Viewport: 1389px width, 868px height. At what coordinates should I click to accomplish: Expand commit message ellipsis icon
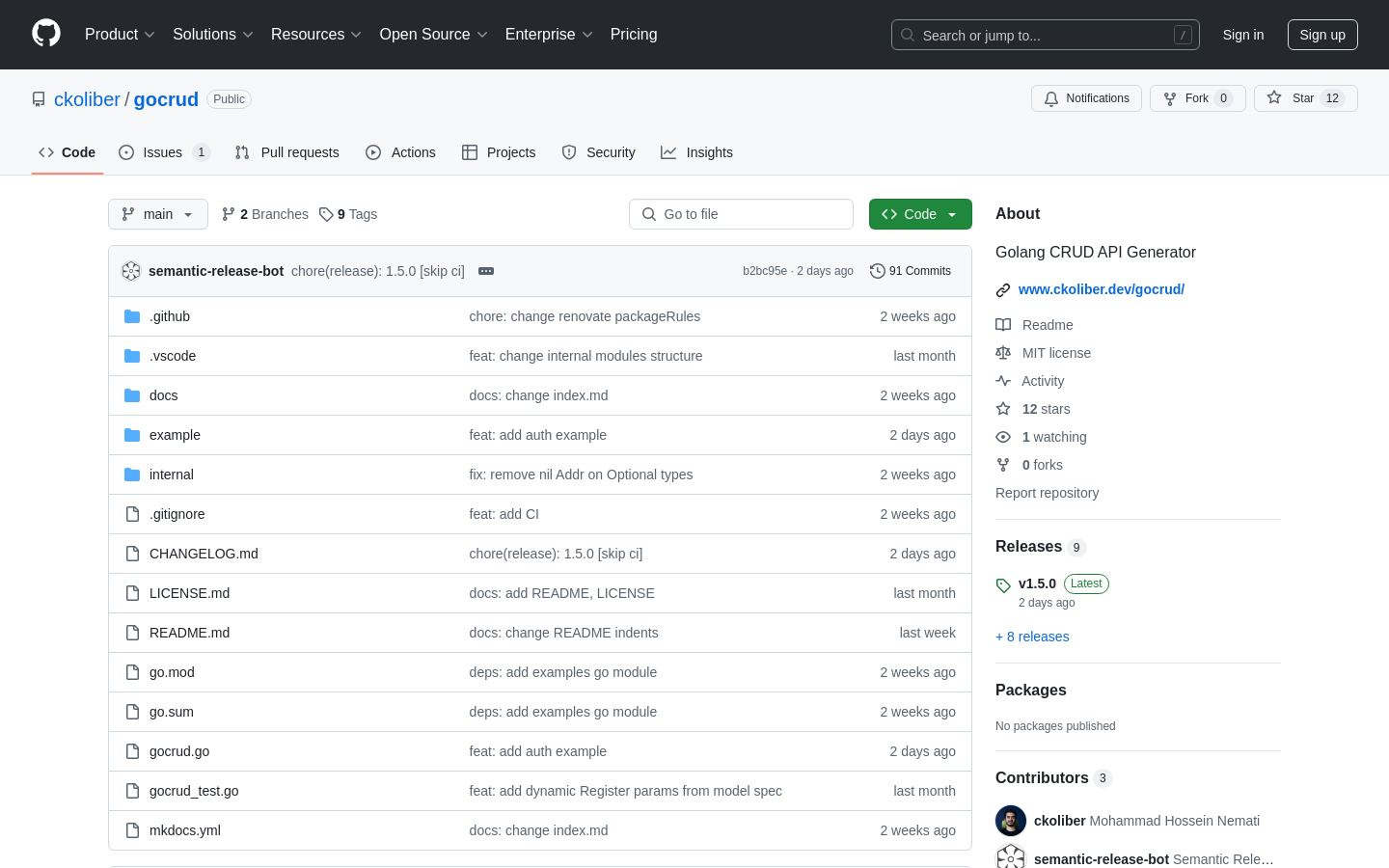tap(486, 271)
